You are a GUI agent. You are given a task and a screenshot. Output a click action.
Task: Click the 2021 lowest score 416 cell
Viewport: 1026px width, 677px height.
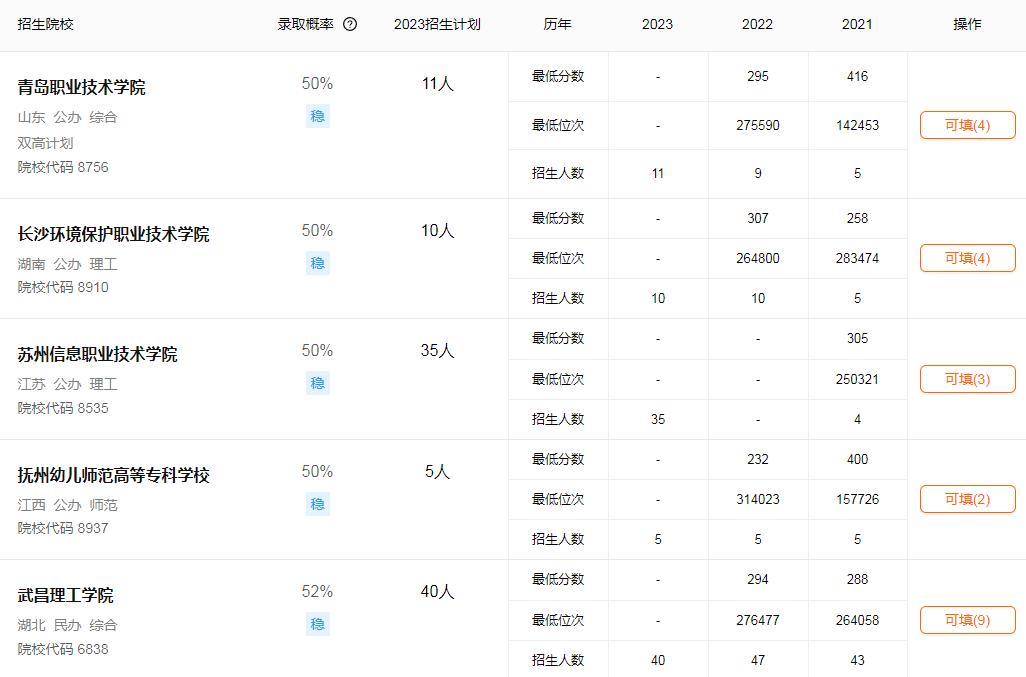click(x=857, y=77)
